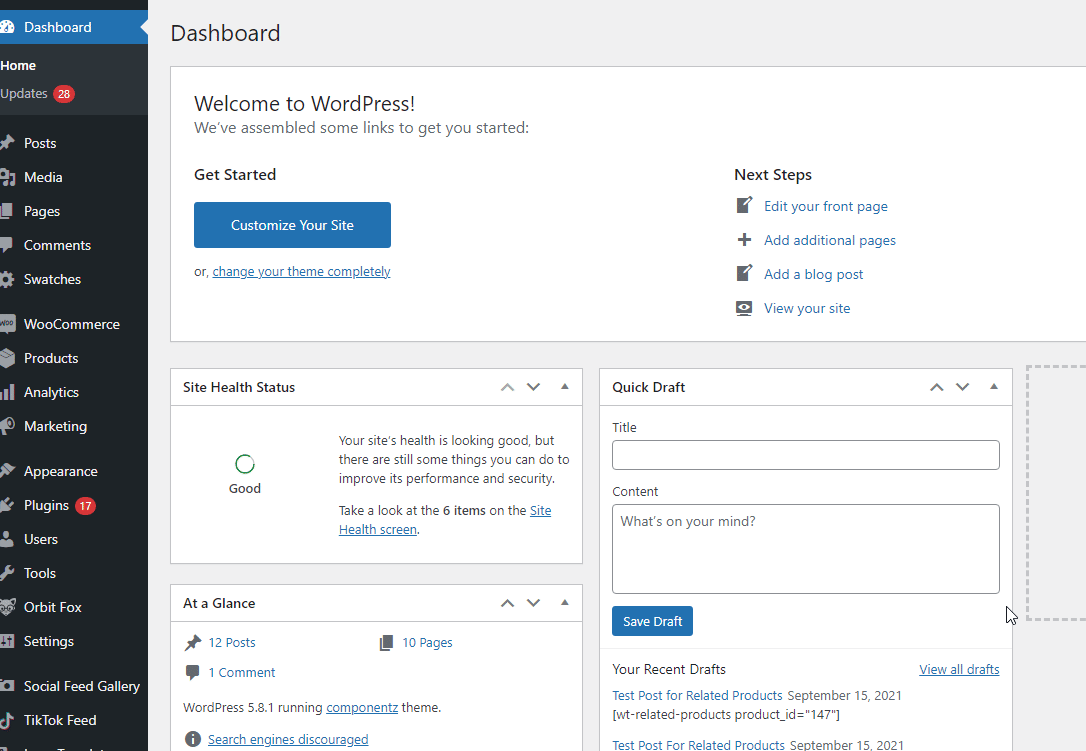Image resolution: width=1086 pixels, height=751 pixels.
Task: Click the Customize Your Site button
Action: pyautogui.click(x=292, y=225)
